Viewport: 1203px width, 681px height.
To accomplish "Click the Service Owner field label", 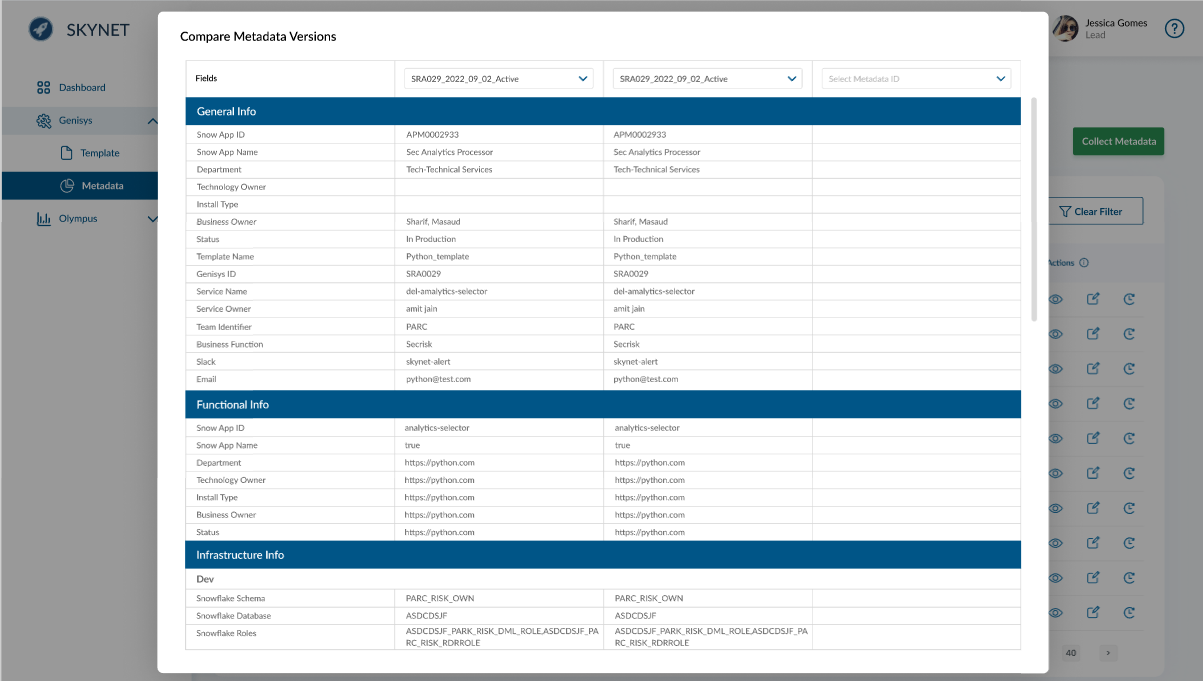I will pyautogui.click(x=224, y=309).
